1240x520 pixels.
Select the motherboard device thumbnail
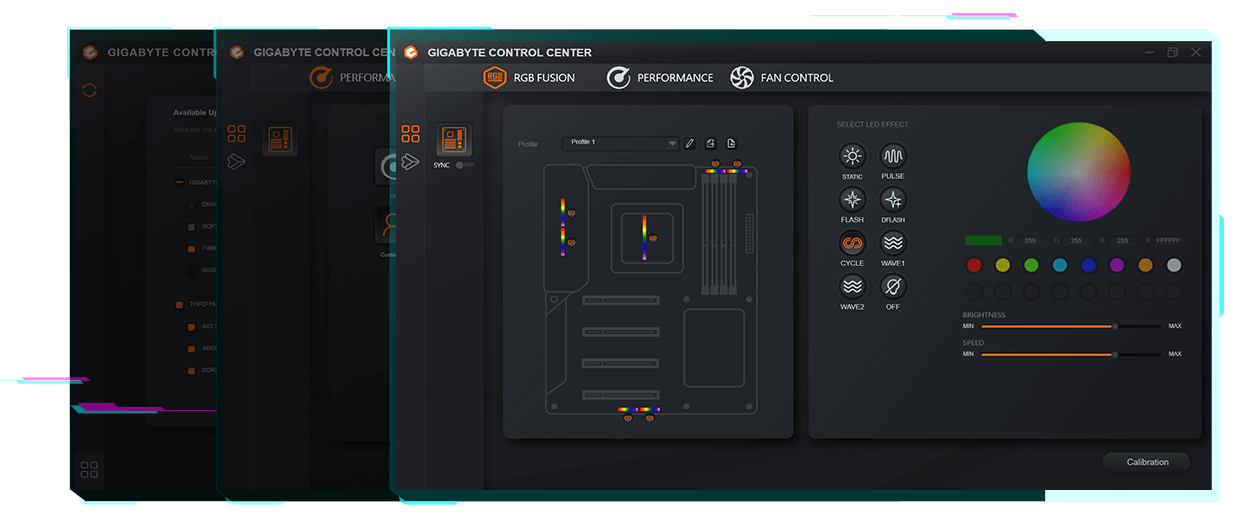pyautogui.click(x=454, y=140)
